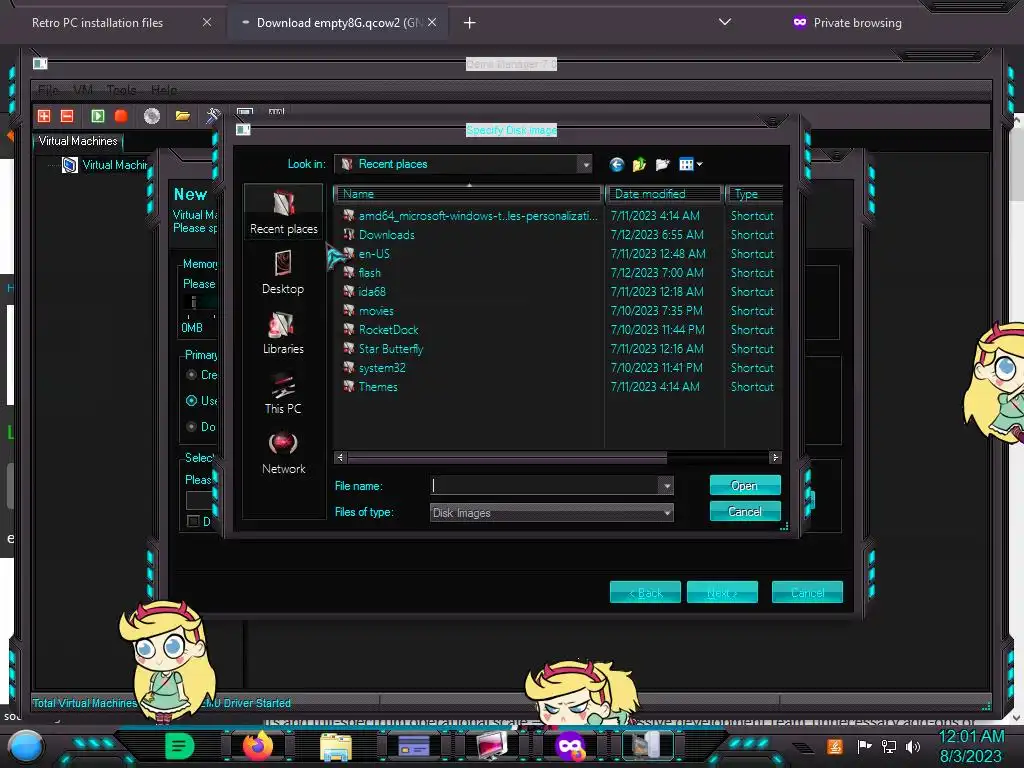
Task: Click the scroll right arrow of file list
Action: (x=775, y=458)
